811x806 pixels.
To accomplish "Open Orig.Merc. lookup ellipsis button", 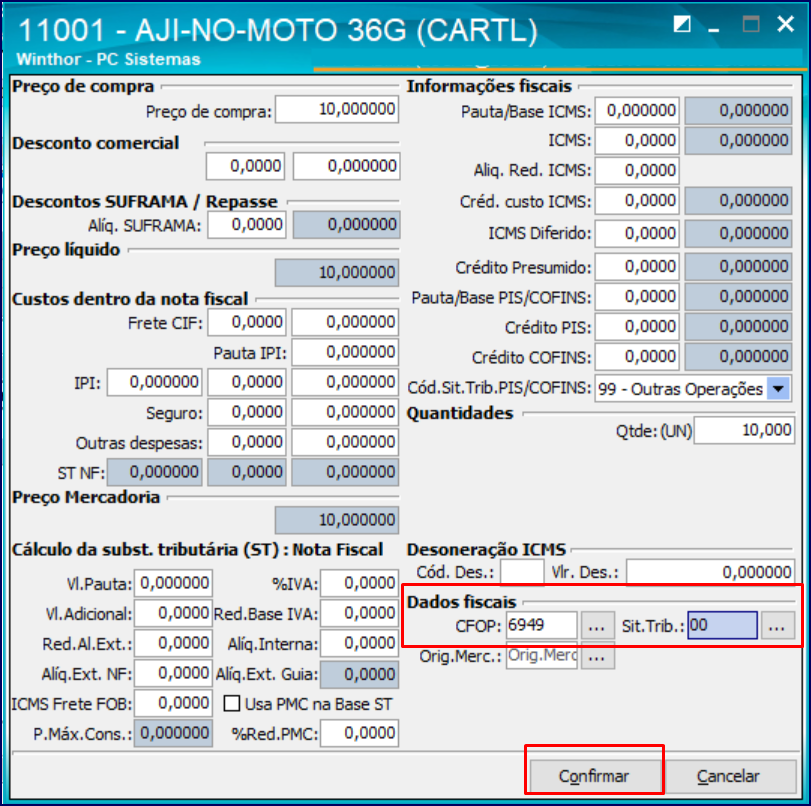I will (x=597, y=656).
